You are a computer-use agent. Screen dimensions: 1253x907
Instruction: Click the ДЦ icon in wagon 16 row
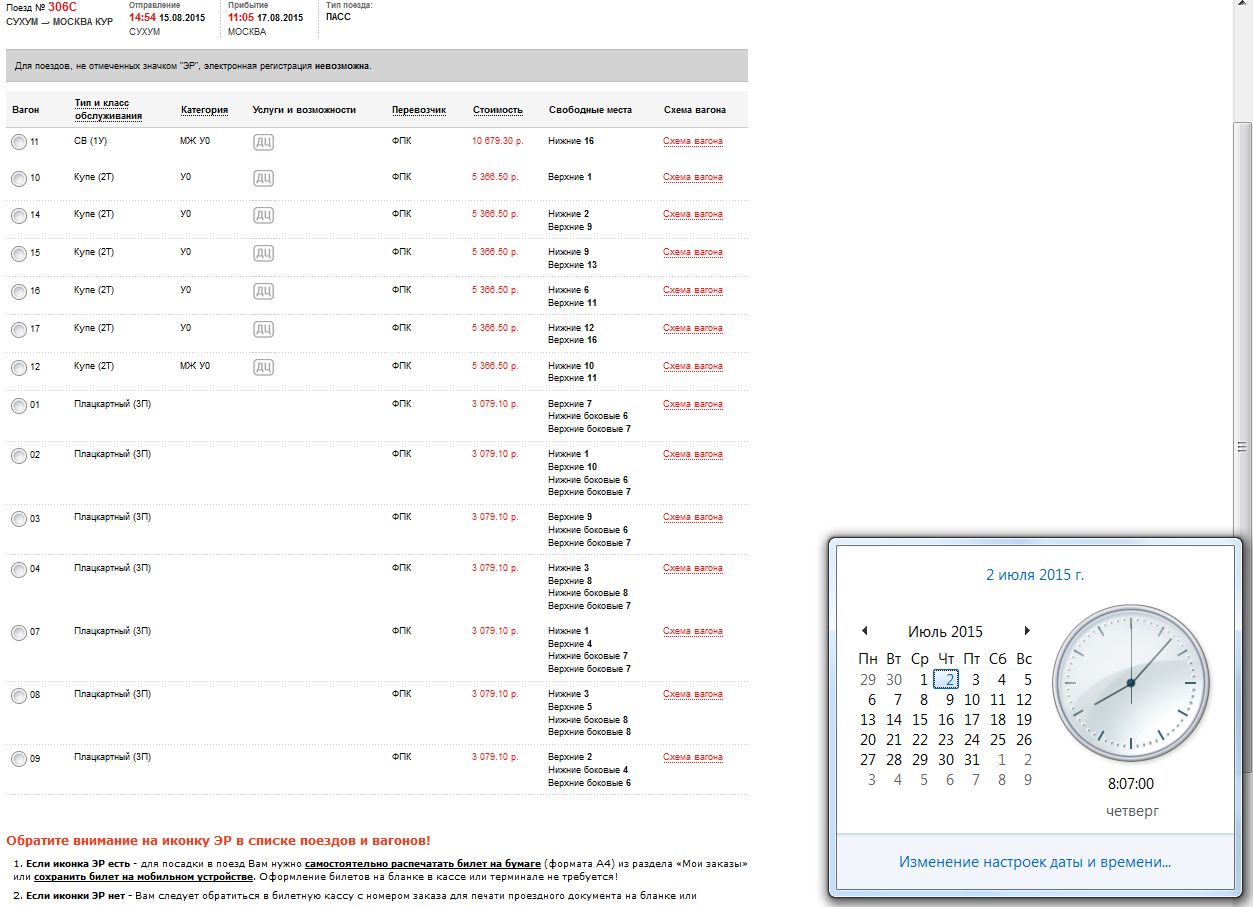tap(264, 291)
